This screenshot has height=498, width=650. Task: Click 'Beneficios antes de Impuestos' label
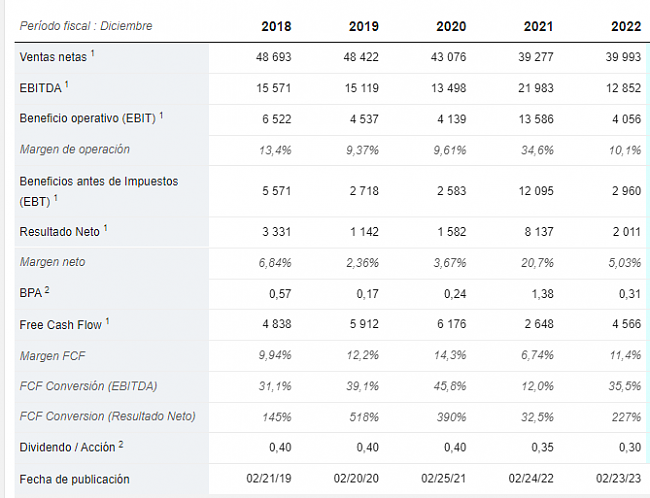pos(99,181)
